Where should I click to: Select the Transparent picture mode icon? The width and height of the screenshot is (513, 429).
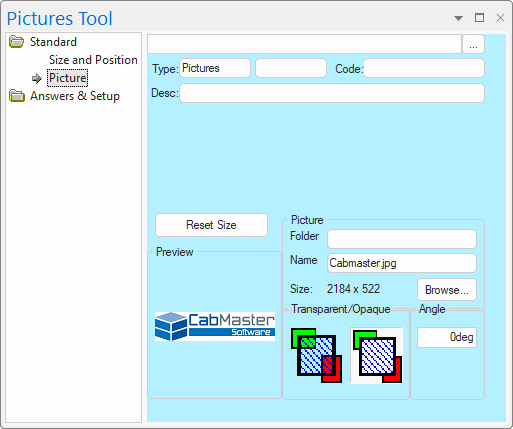coord(316,355)
